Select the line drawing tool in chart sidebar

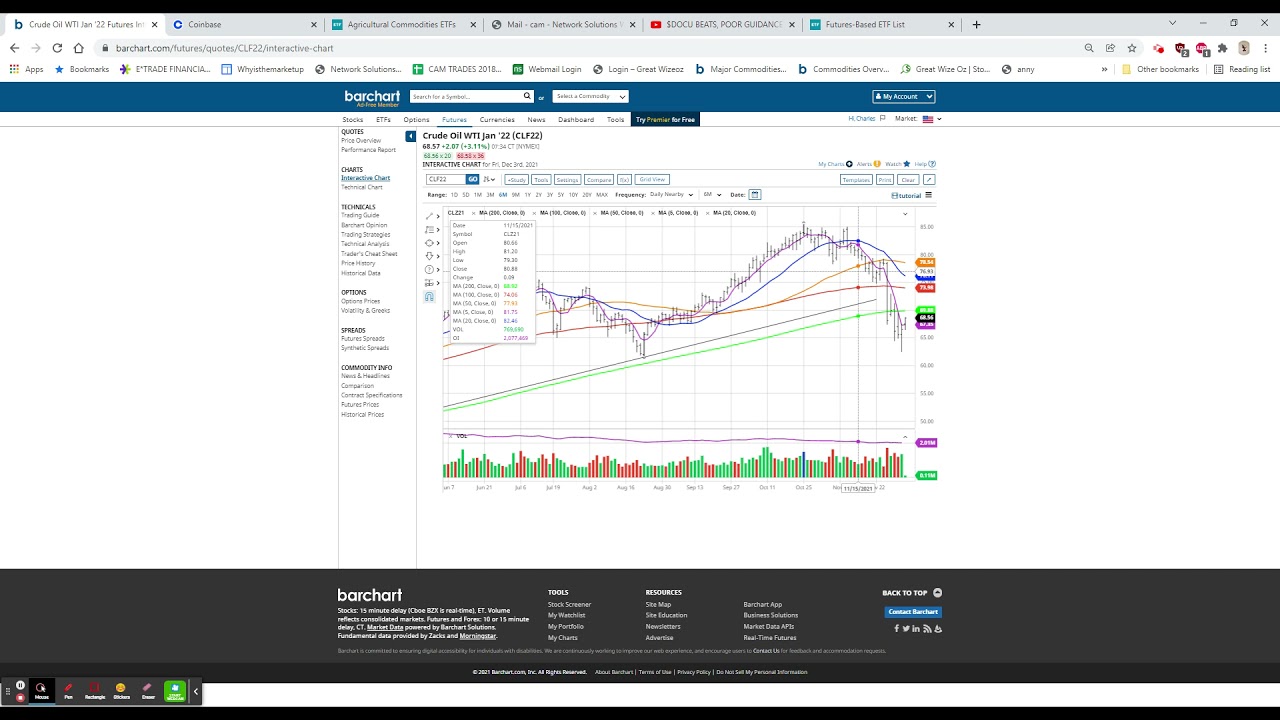430,216
